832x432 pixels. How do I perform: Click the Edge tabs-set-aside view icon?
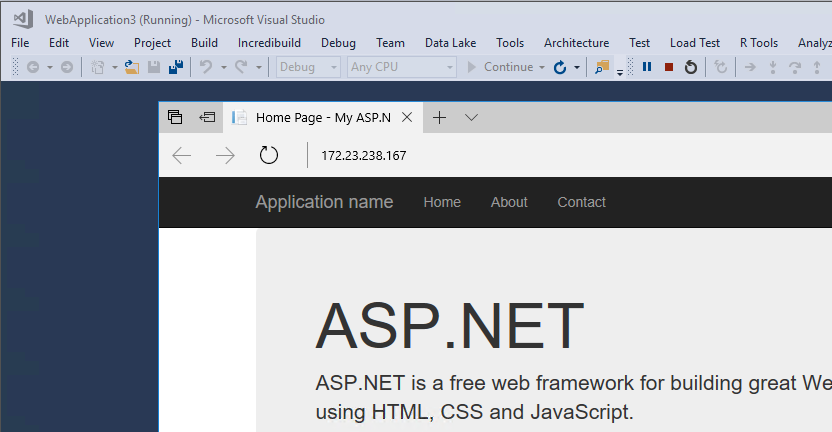175,117
